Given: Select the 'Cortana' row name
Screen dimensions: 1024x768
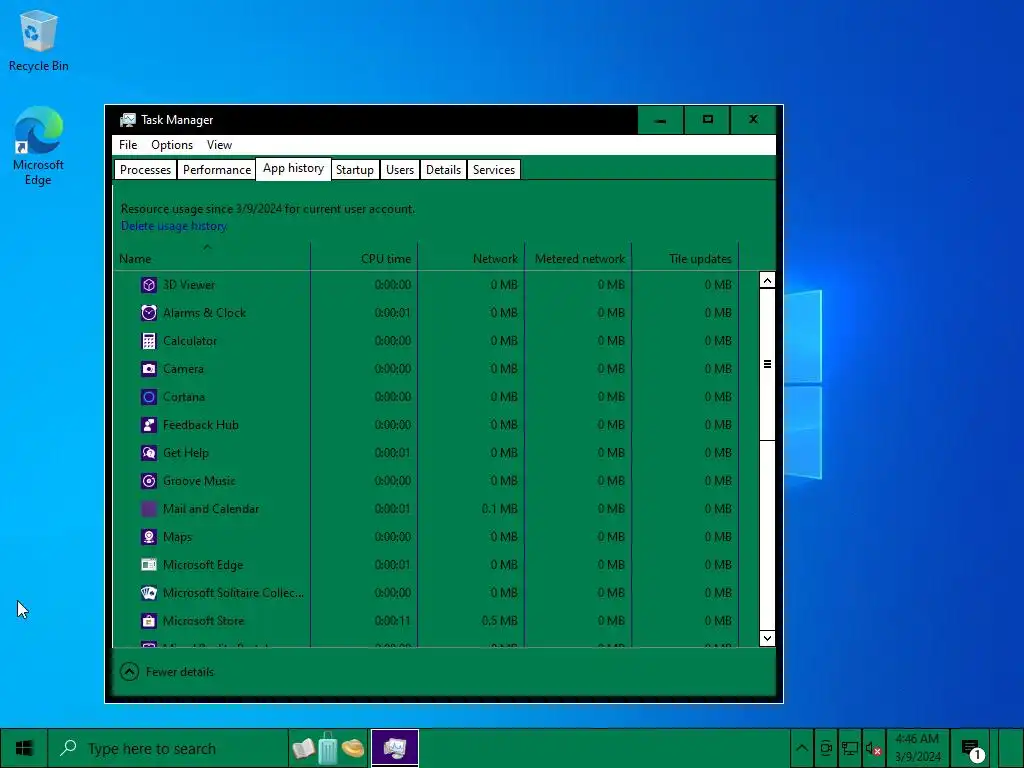Looking at the screenshot, I should click(184, 397).
